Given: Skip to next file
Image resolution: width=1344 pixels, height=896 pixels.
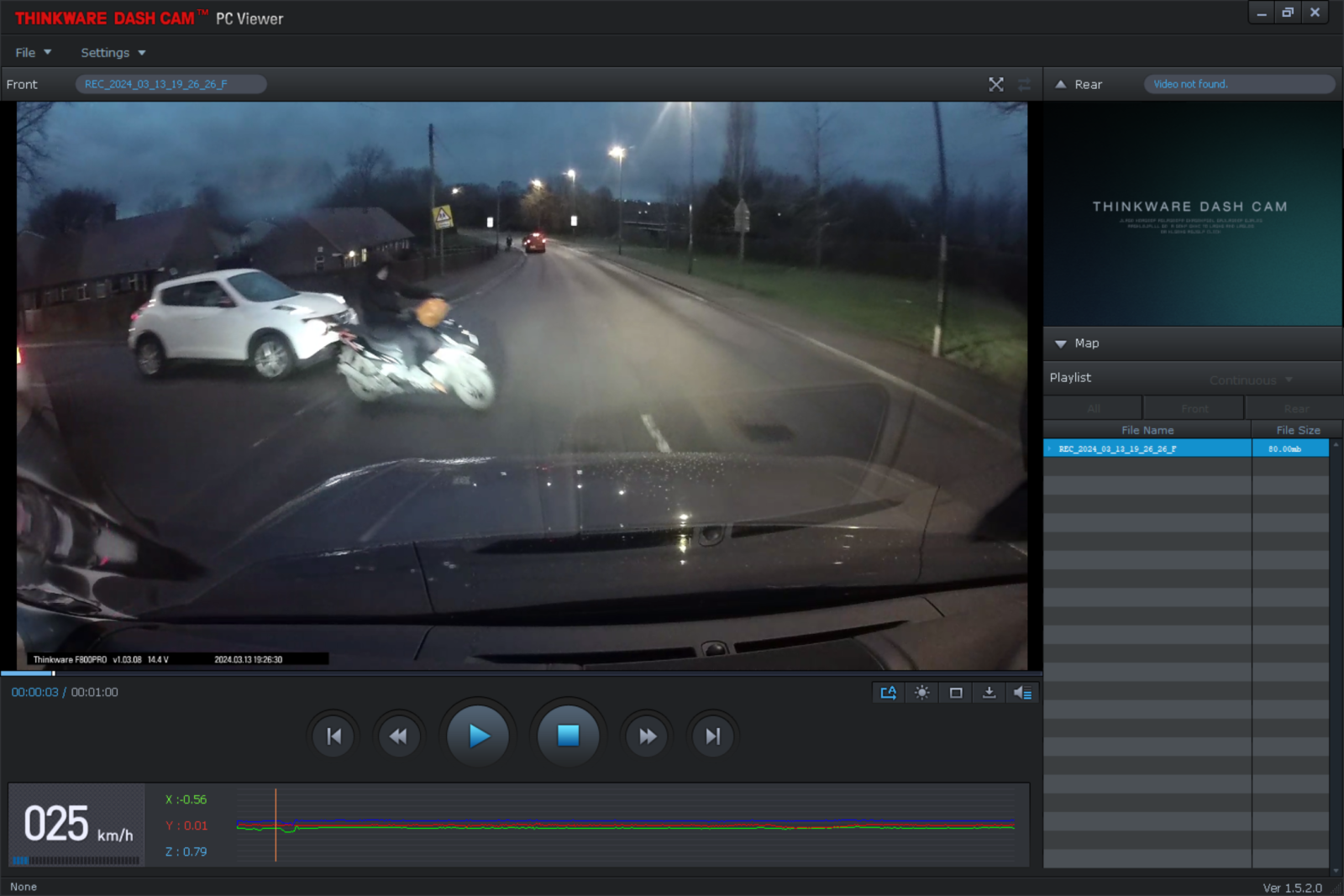Looking at the screenshot, I should [712, 736].
